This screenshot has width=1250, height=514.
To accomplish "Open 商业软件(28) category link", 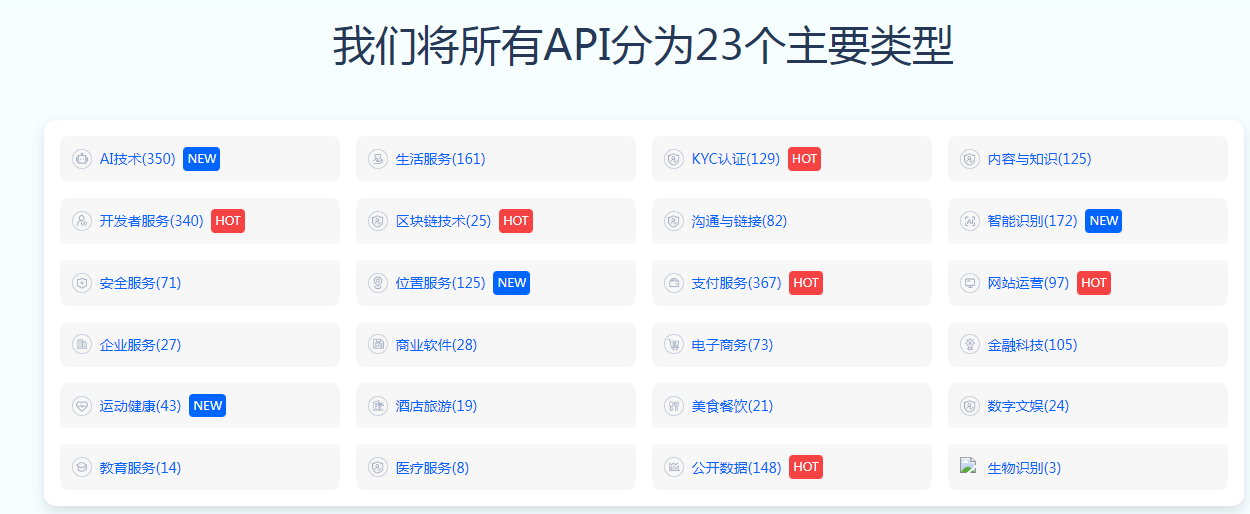I will [x=437, y=345].
